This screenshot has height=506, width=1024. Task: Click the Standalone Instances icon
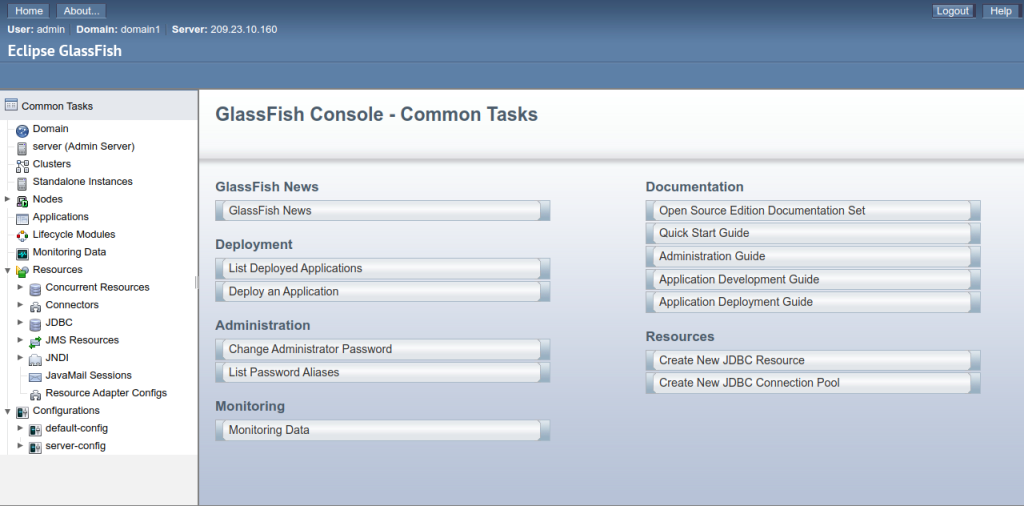pyautogui.click(x=22, y=183)
